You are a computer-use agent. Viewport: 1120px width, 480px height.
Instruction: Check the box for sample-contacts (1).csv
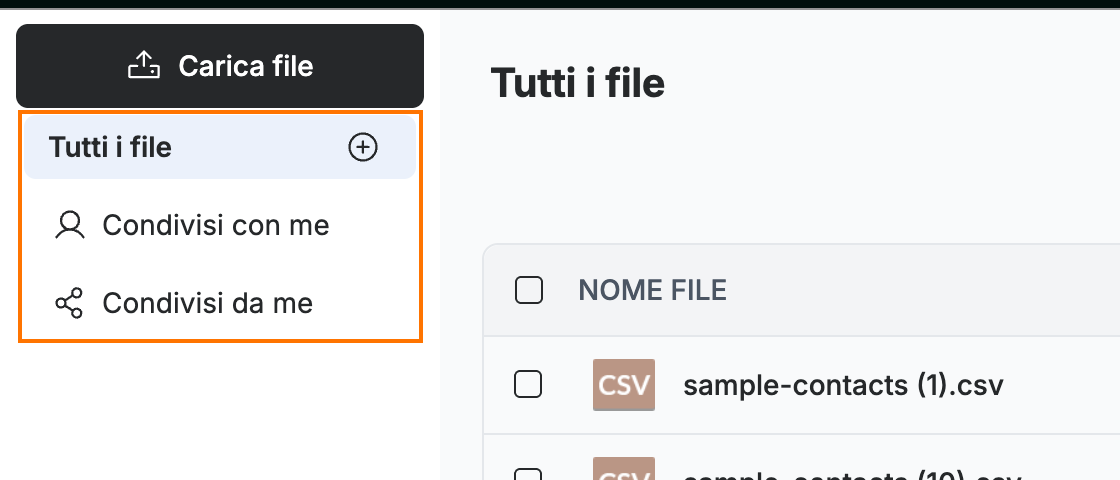pyautogui.click(x=529, y=385)
